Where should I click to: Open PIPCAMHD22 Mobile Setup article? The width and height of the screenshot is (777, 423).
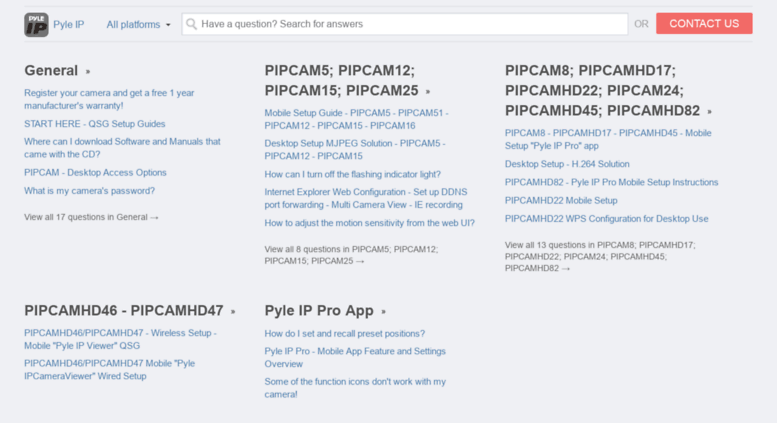click(561, 201)
